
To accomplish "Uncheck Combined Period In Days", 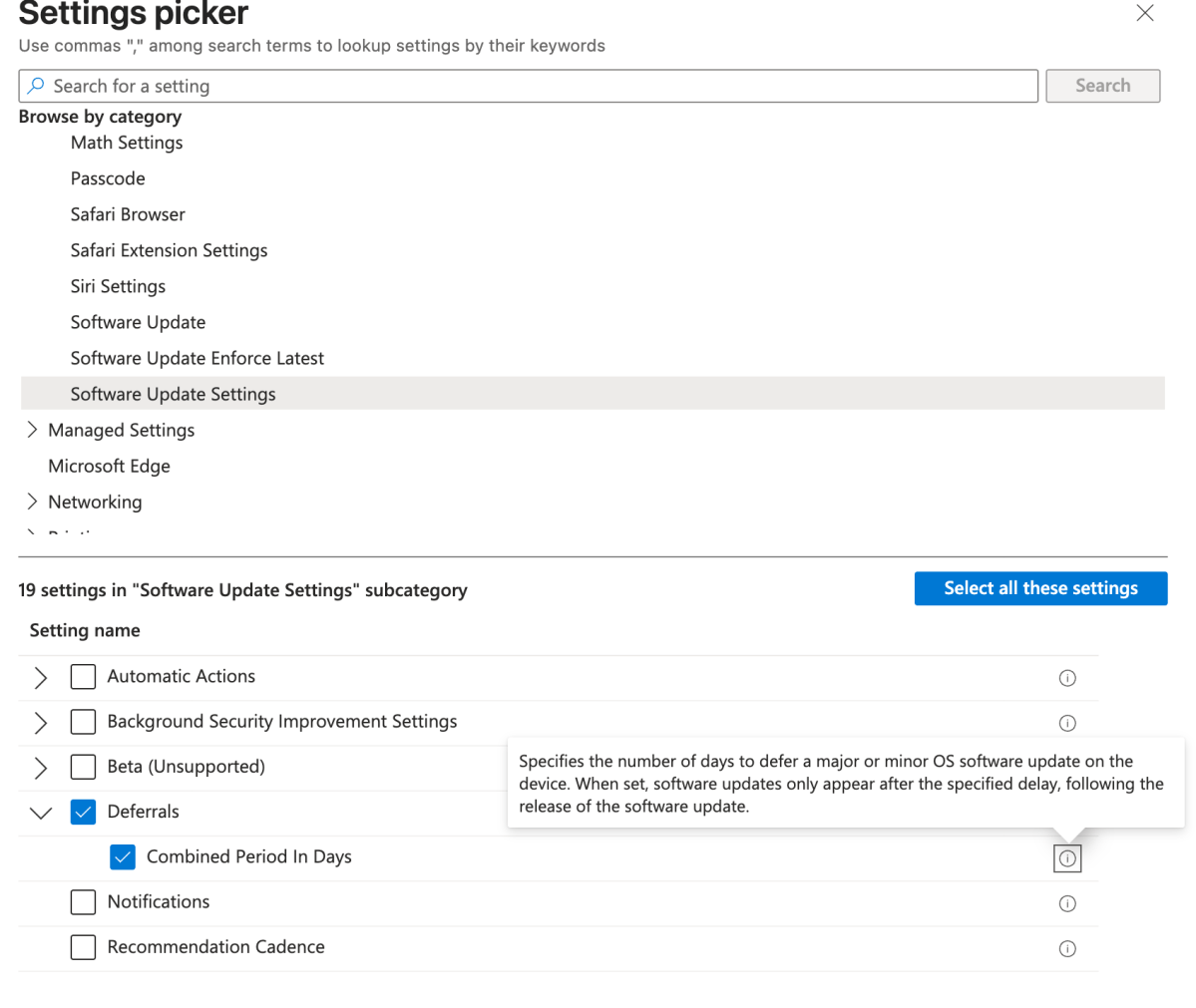I will point(122,856).
